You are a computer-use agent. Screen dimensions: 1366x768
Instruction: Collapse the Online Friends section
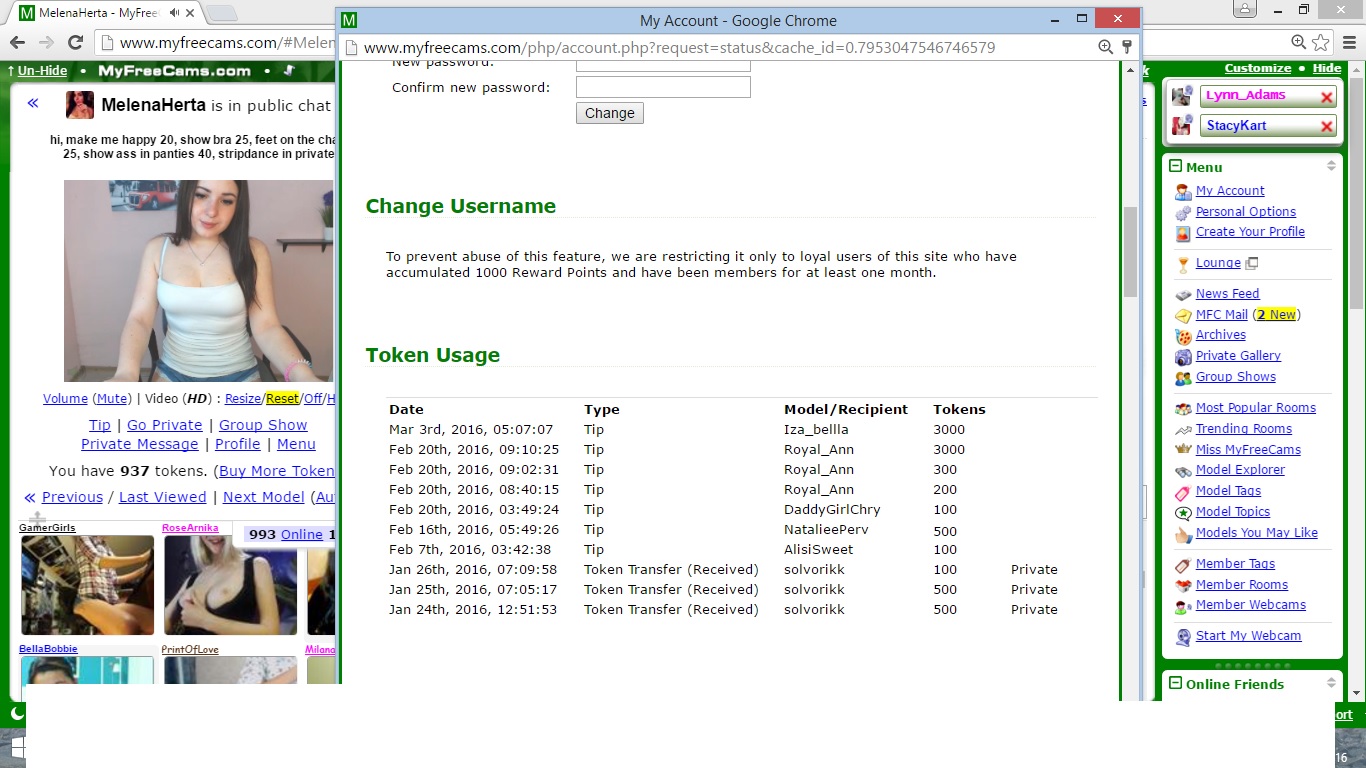point(1176,683)
